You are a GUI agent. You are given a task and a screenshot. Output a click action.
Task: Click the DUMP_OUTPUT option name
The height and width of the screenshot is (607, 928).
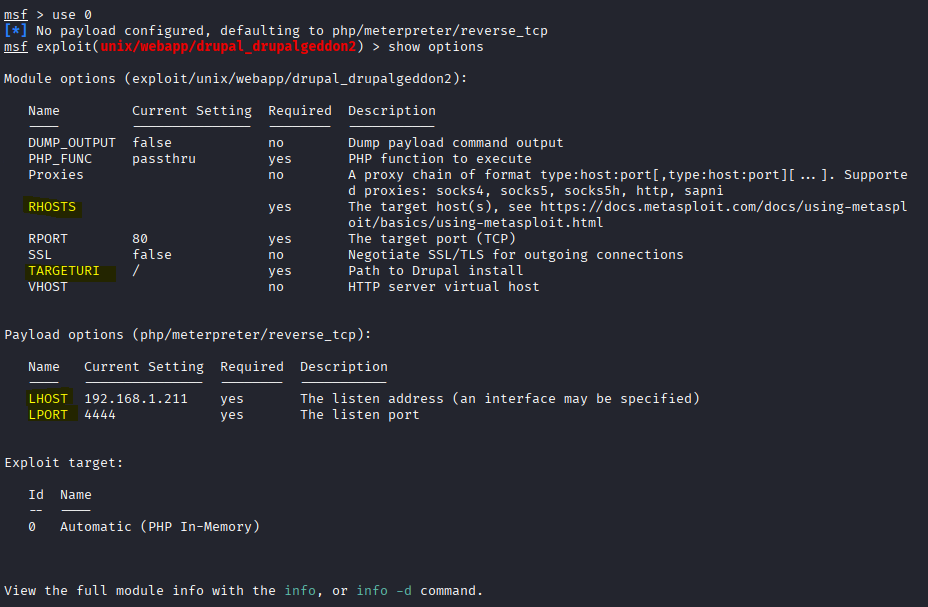pos(72,143)
